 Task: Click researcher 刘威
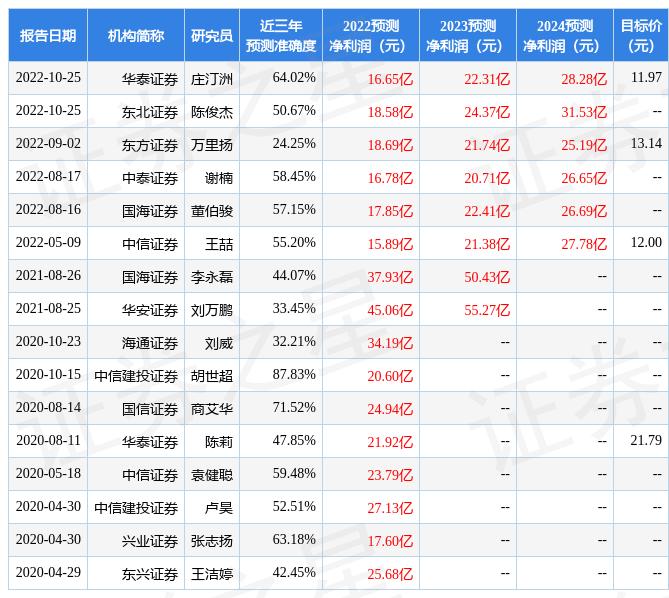219,343
